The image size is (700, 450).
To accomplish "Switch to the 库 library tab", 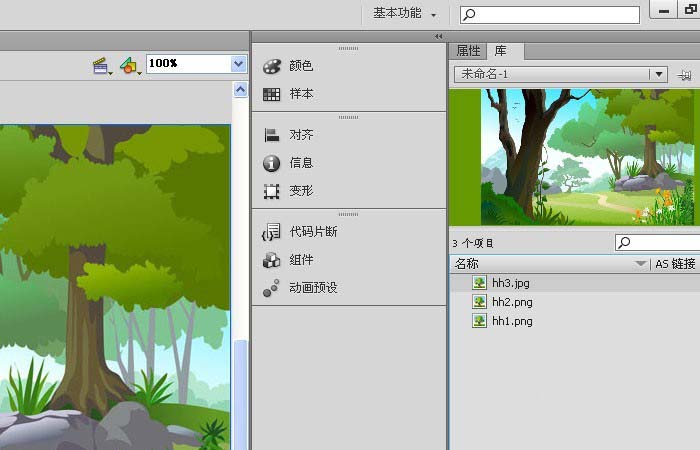I will tap(500, 51).
